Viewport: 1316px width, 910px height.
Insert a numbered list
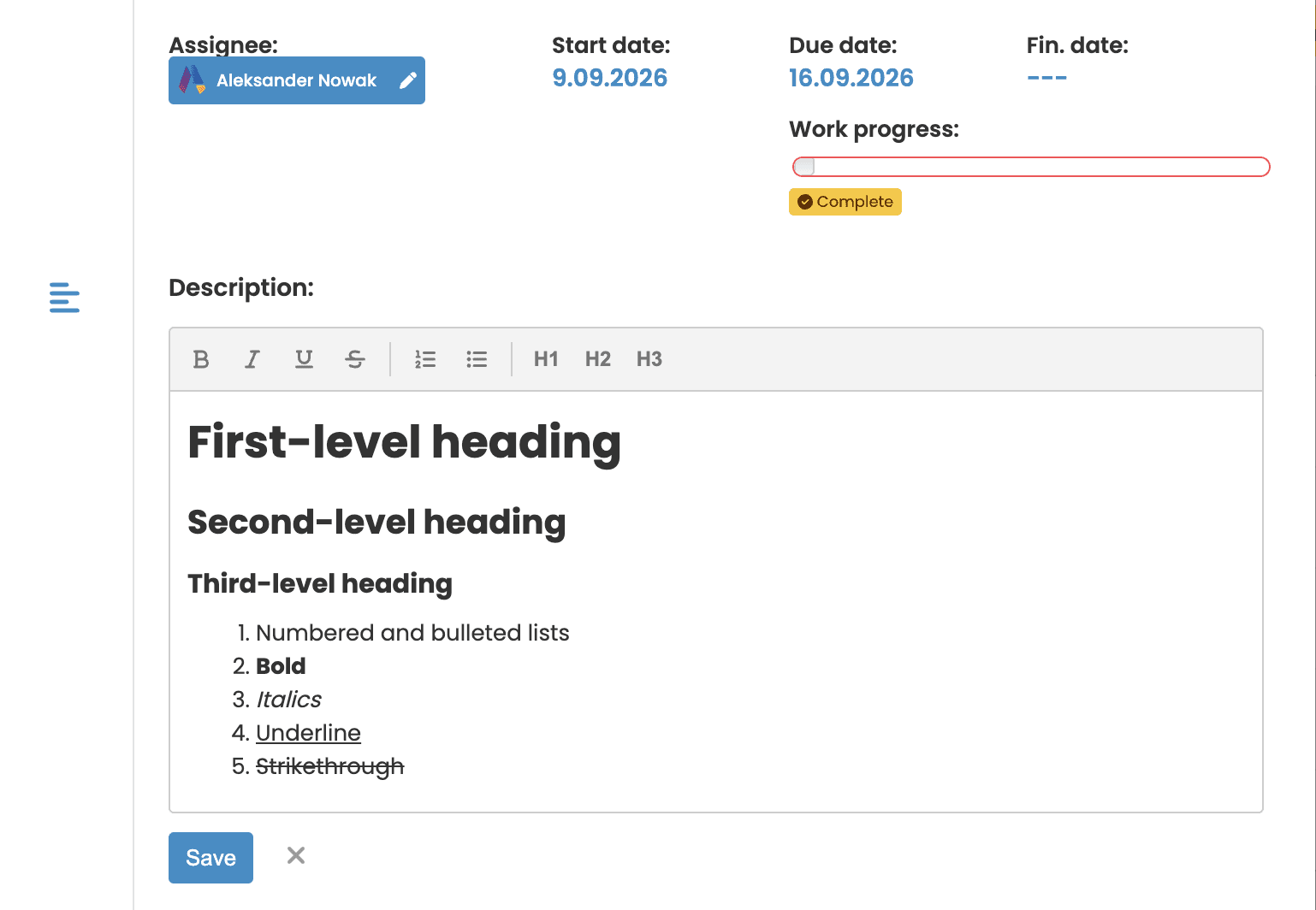425,359
